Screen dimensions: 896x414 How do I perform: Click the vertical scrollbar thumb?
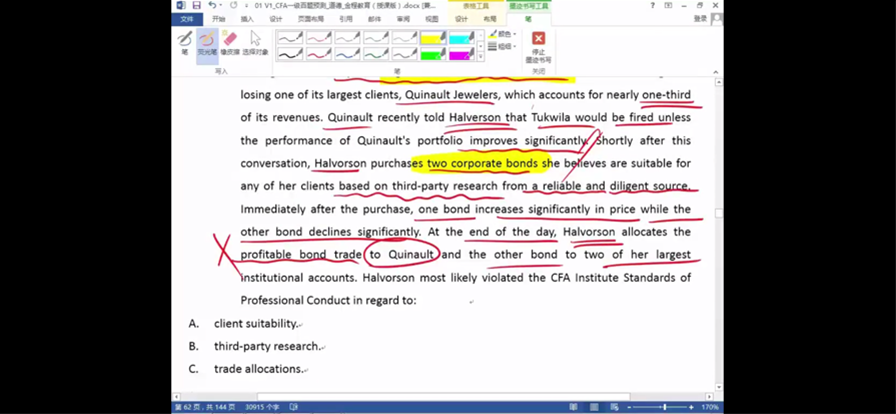(718, 213)
